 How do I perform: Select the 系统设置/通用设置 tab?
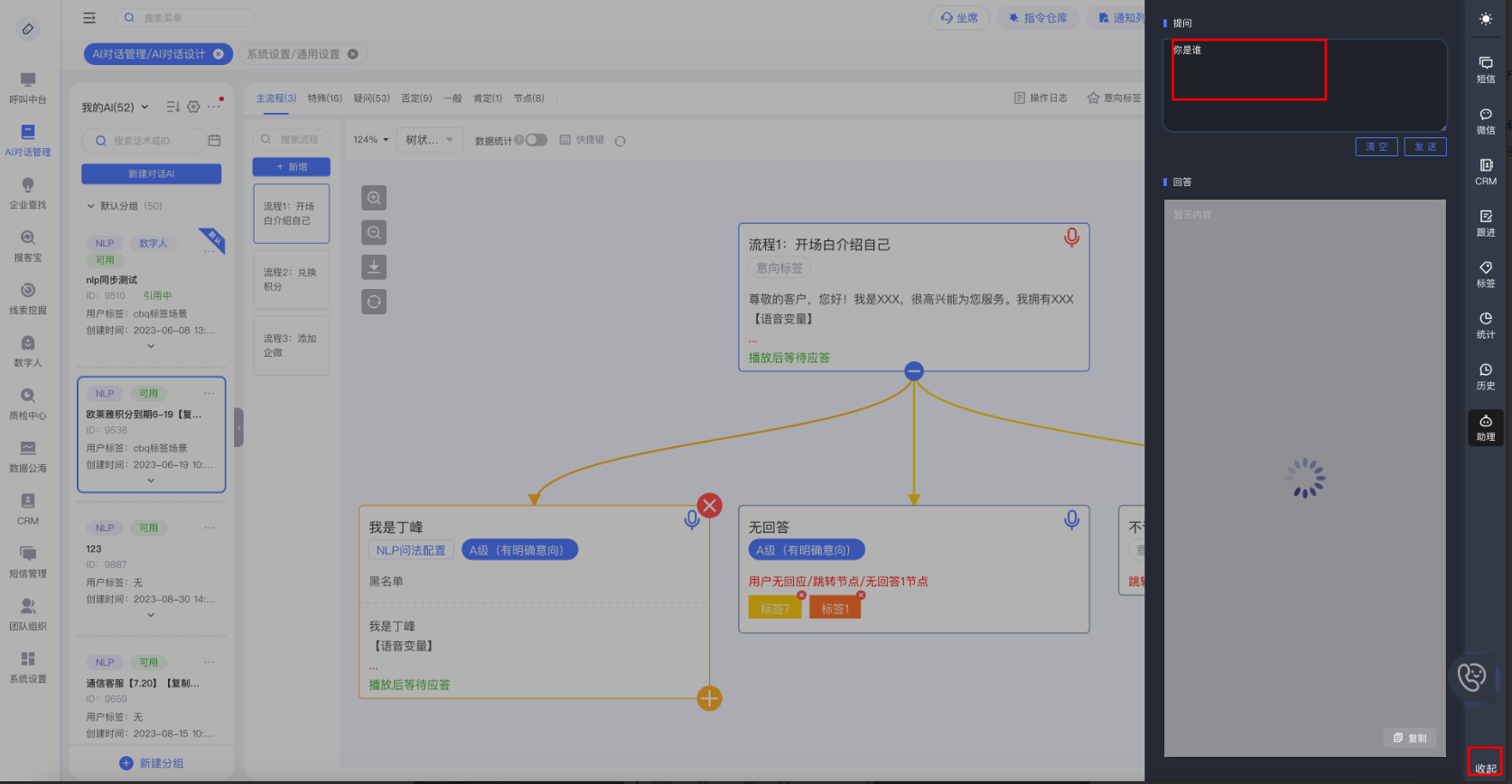294,54
